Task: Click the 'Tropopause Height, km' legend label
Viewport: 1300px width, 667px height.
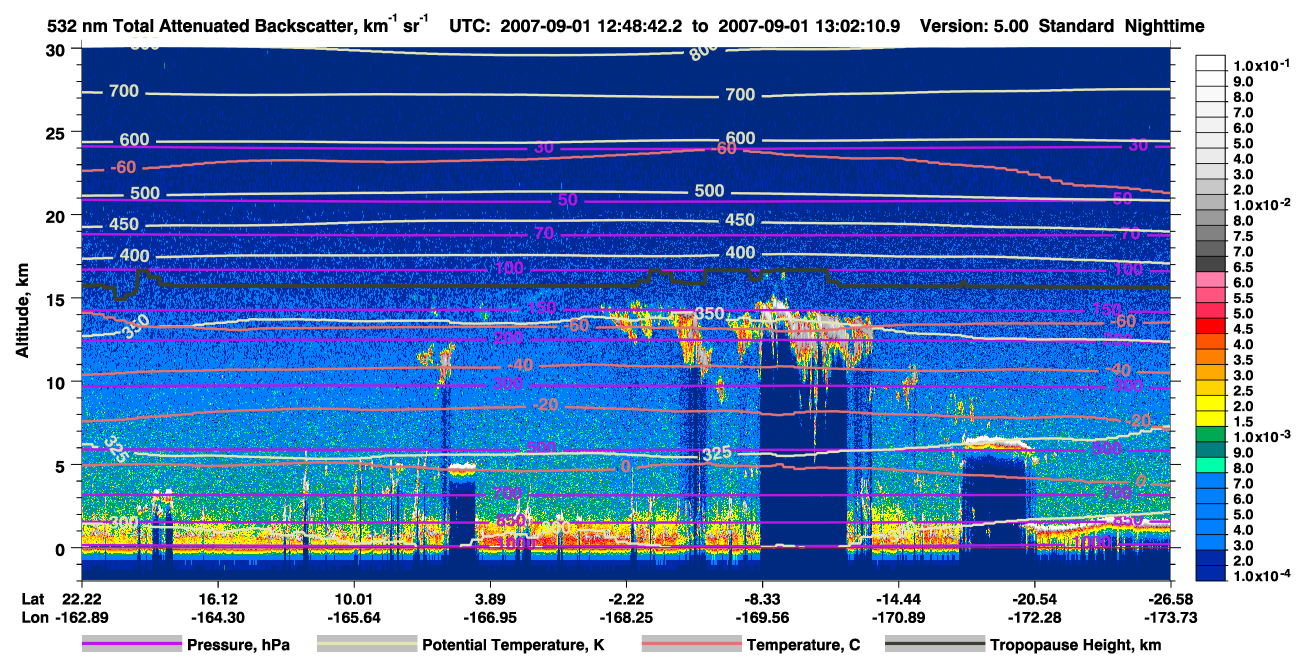Action: tap(1075, 645)
